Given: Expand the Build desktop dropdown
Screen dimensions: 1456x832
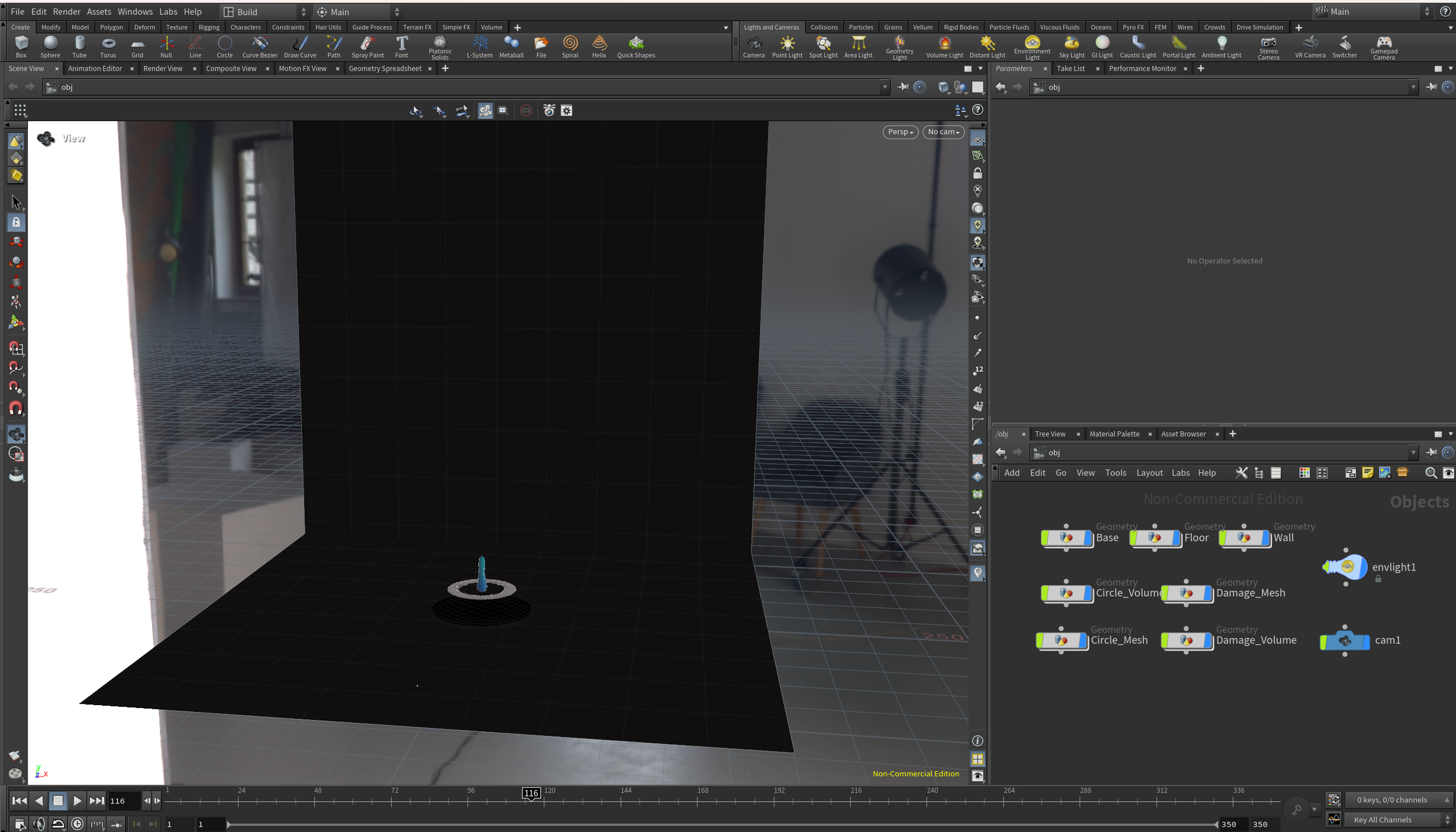Looking at the screenshot, I should coord(265,12).
